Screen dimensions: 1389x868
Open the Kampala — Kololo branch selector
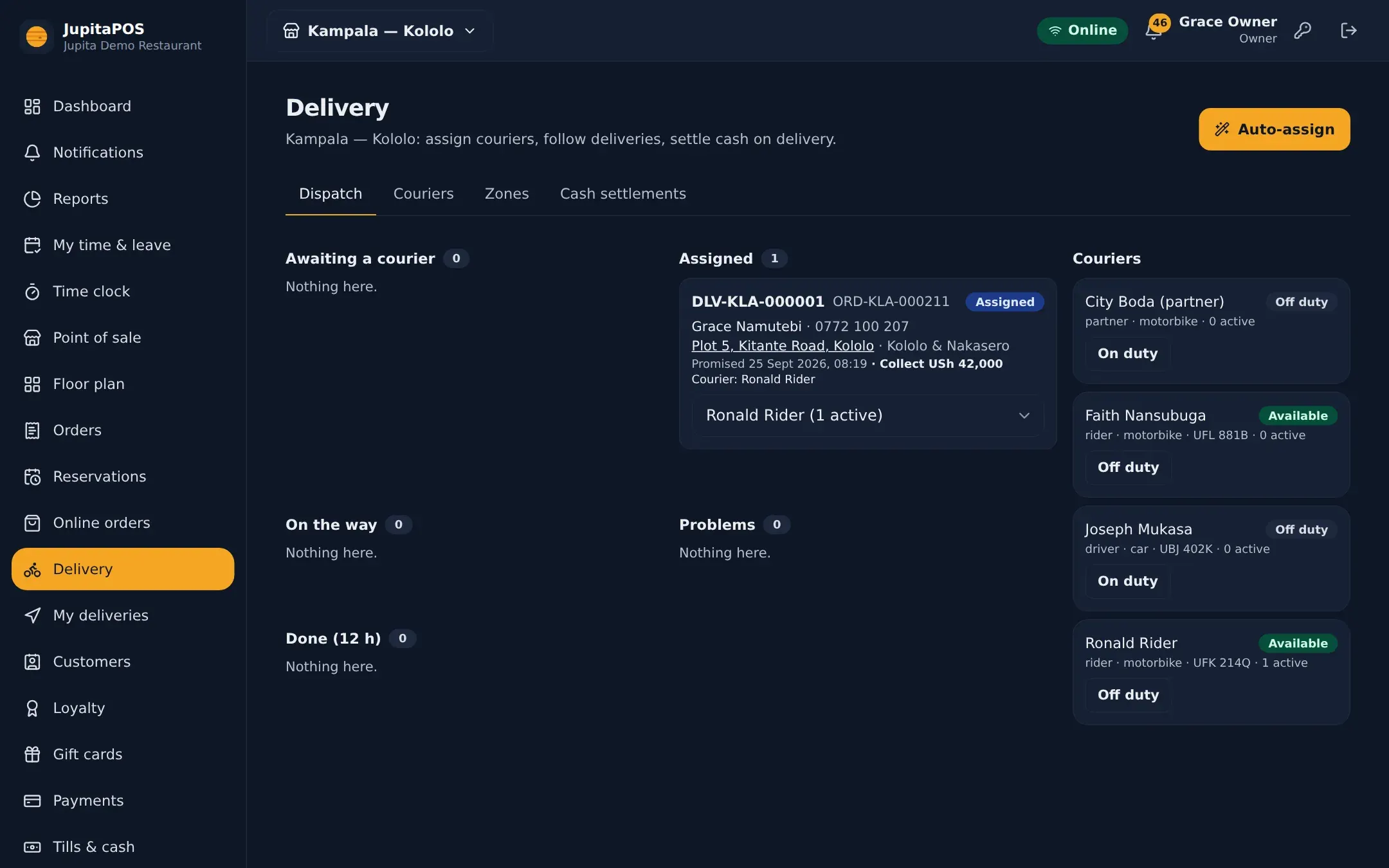pos(379,31)
